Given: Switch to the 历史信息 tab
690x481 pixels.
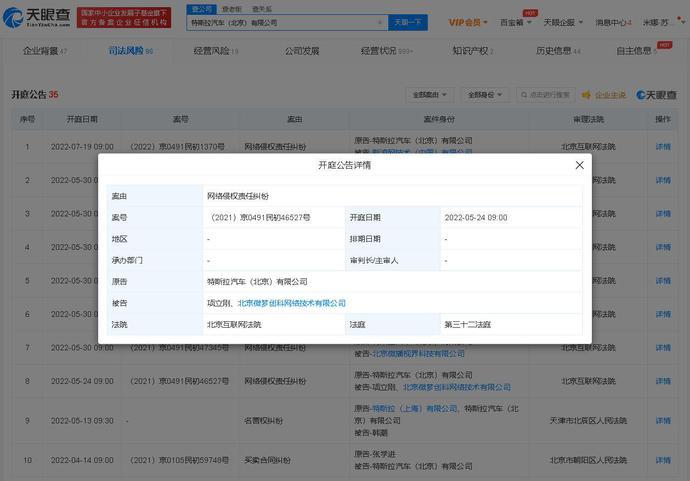Looking at the screenshot, I should (558, 51).
